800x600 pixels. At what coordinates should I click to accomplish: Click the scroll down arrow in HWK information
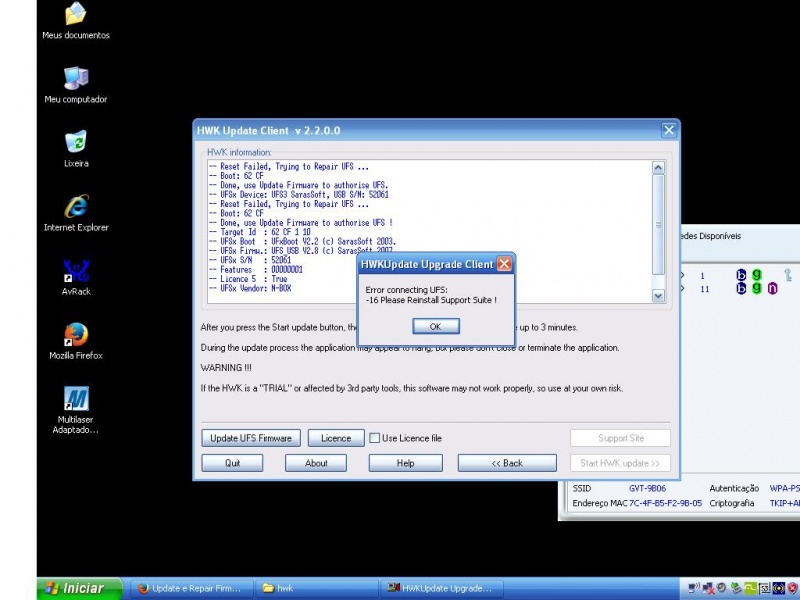click(x=658, y=295)
